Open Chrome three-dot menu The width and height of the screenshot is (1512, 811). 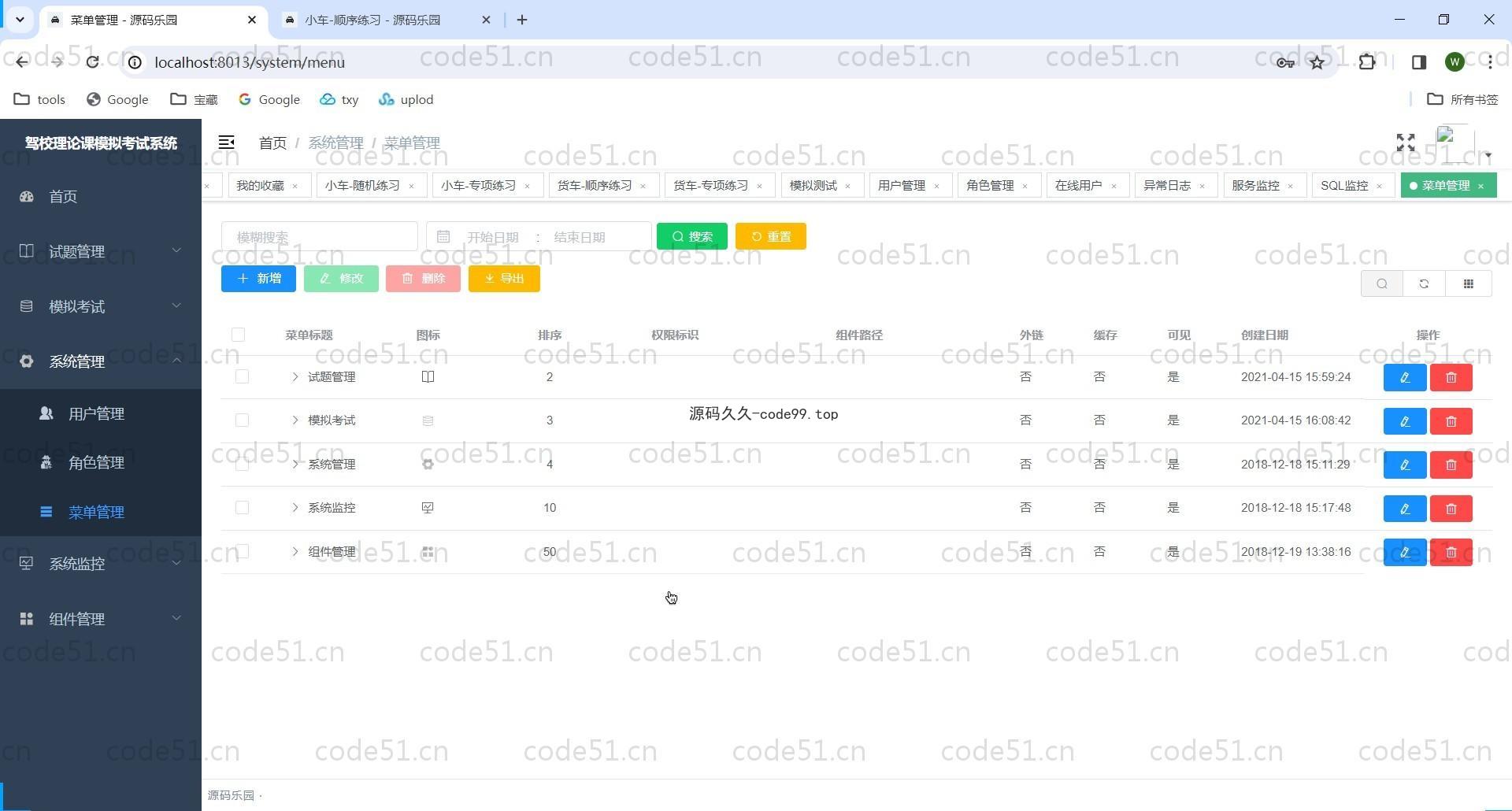click(x=1490, y=62)
